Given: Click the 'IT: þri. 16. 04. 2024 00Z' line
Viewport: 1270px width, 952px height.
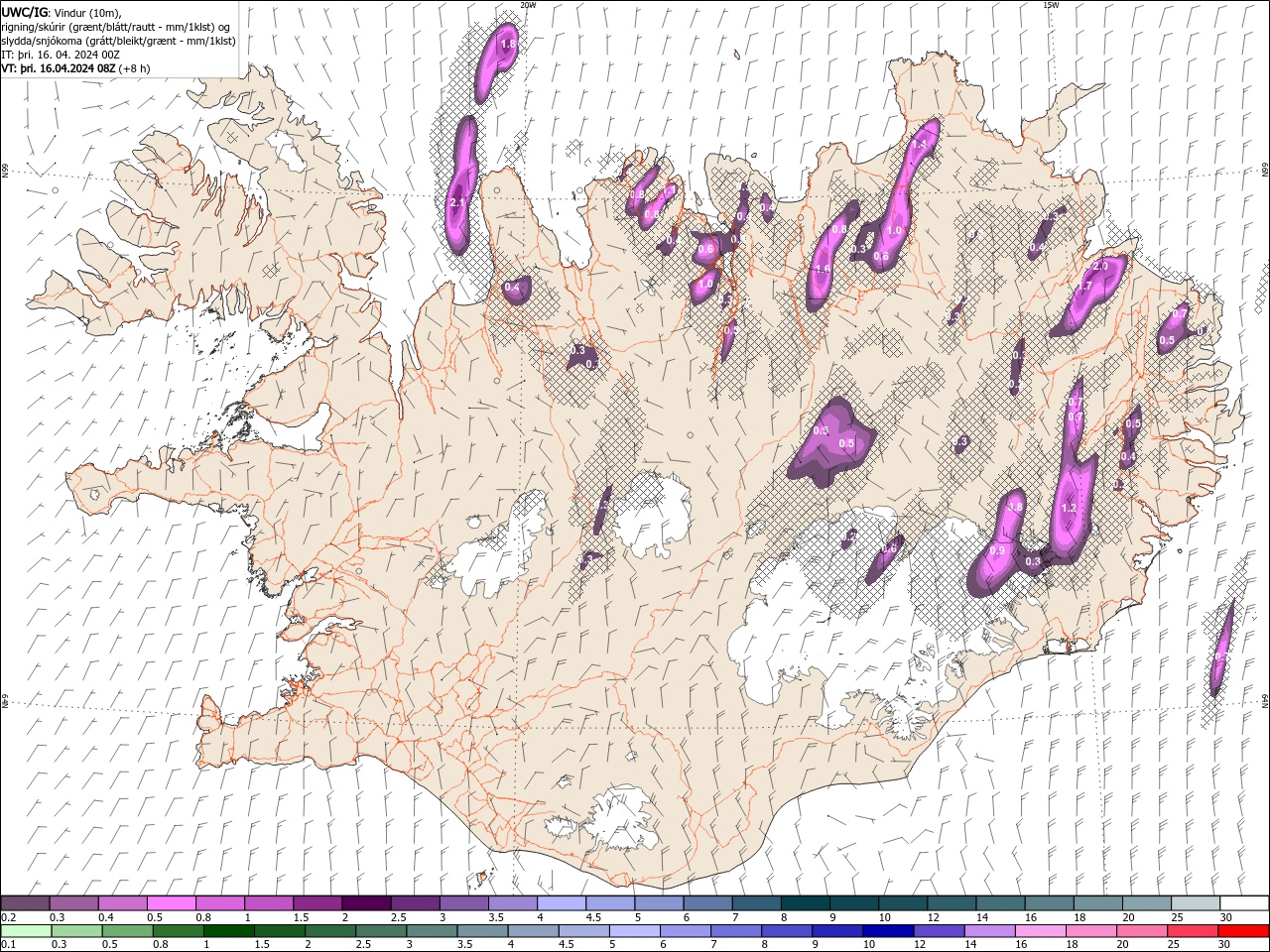Looking at the screenshot, I should 60,55.
